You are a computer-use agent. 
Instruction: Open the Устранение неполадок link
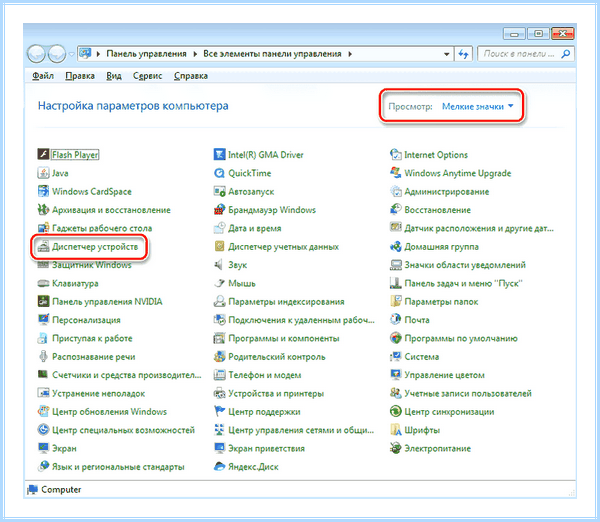point(98,393)
